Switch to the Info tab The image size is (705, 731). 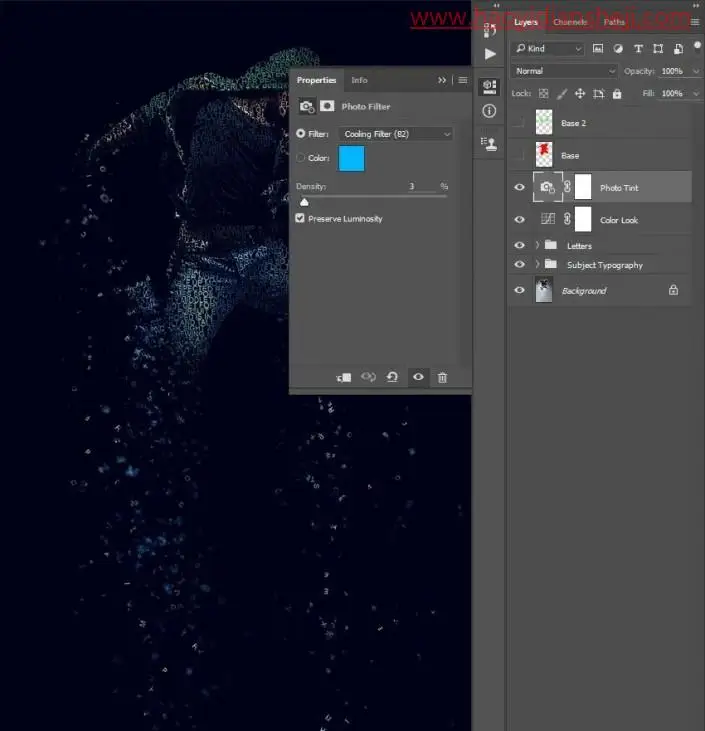[359, 80]
